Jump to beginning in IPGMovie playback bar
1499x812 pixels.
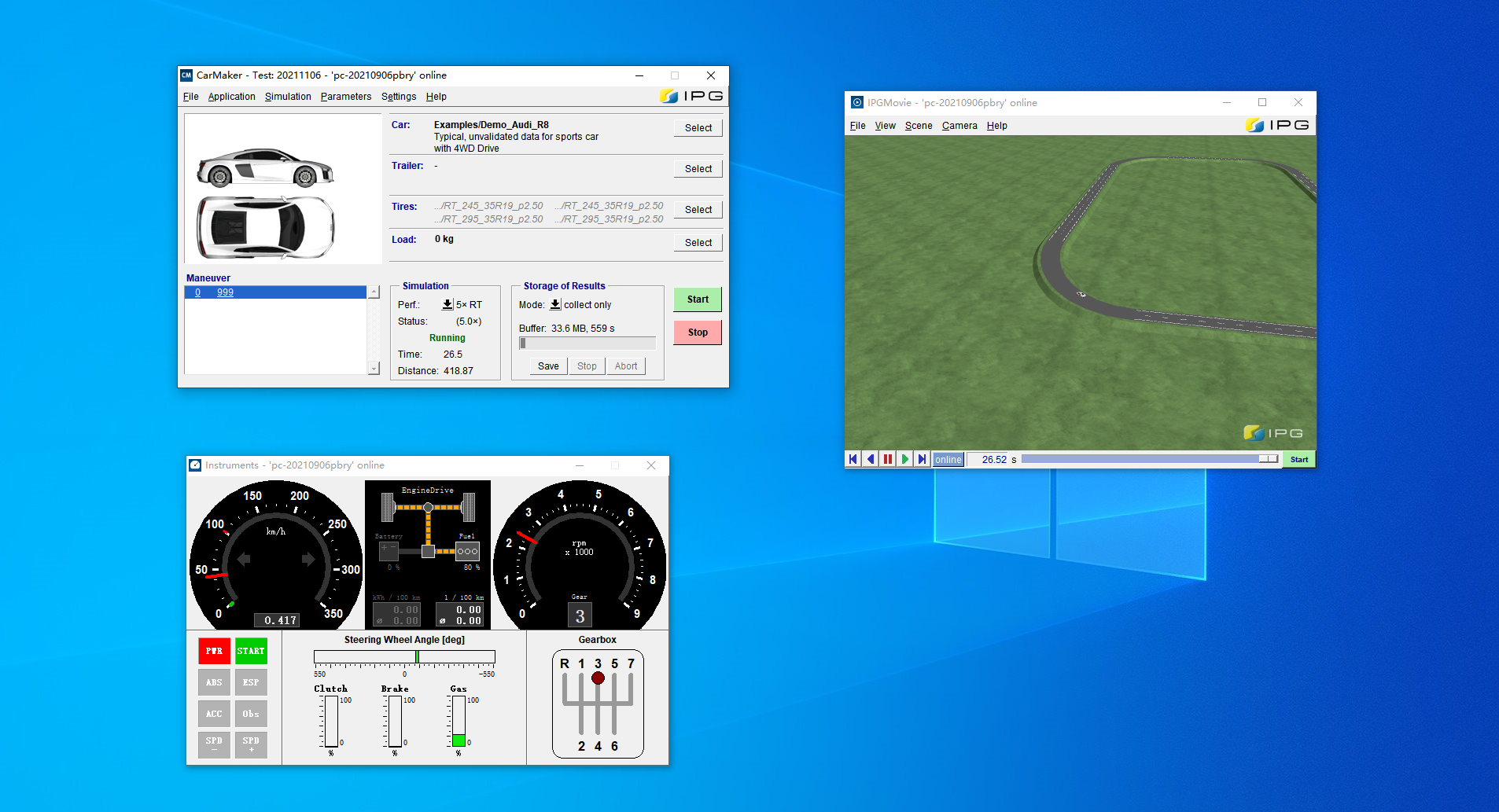(x=853, y=459)
